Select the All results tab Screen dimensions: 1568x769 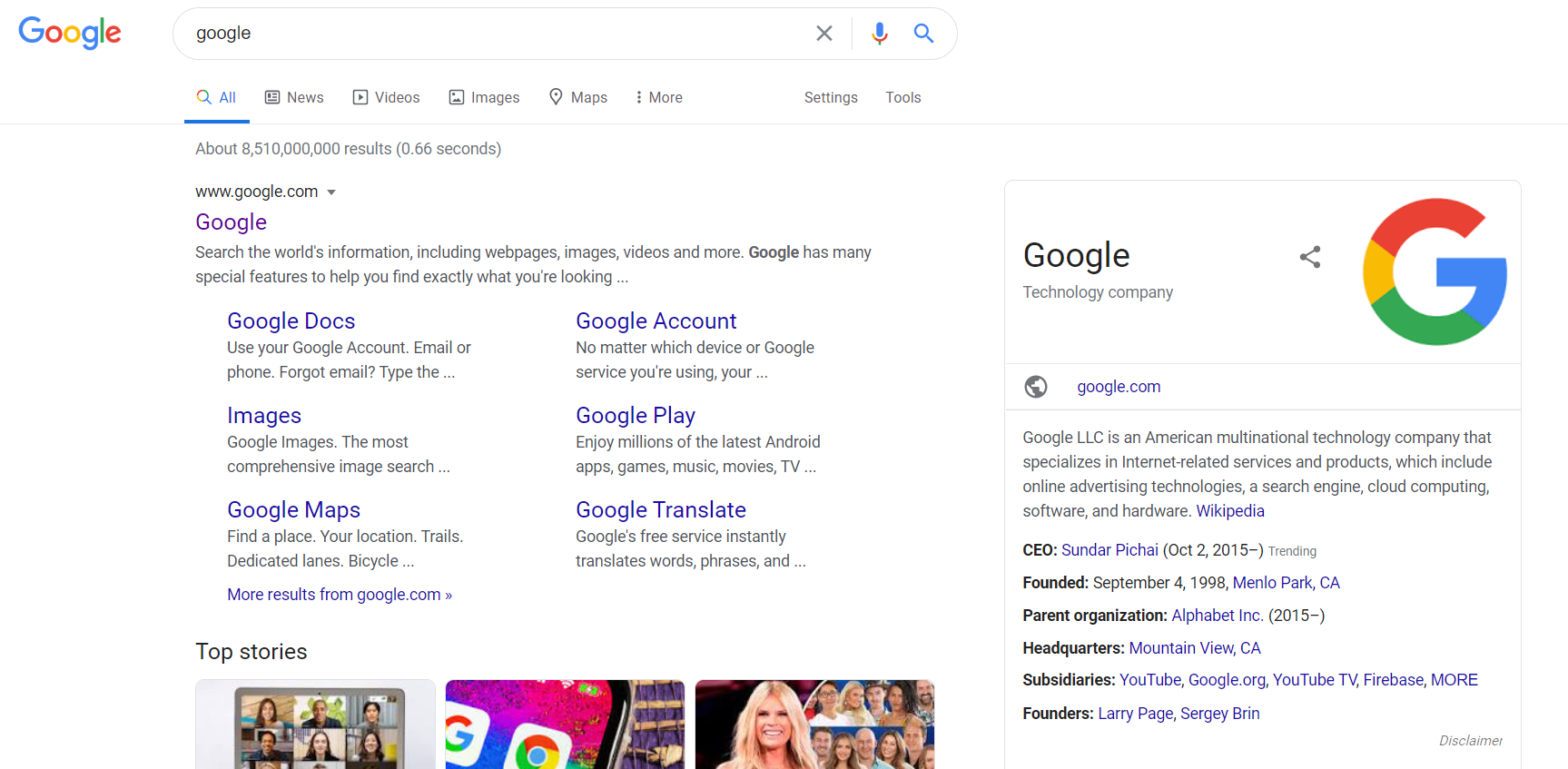tap(216, 96)
